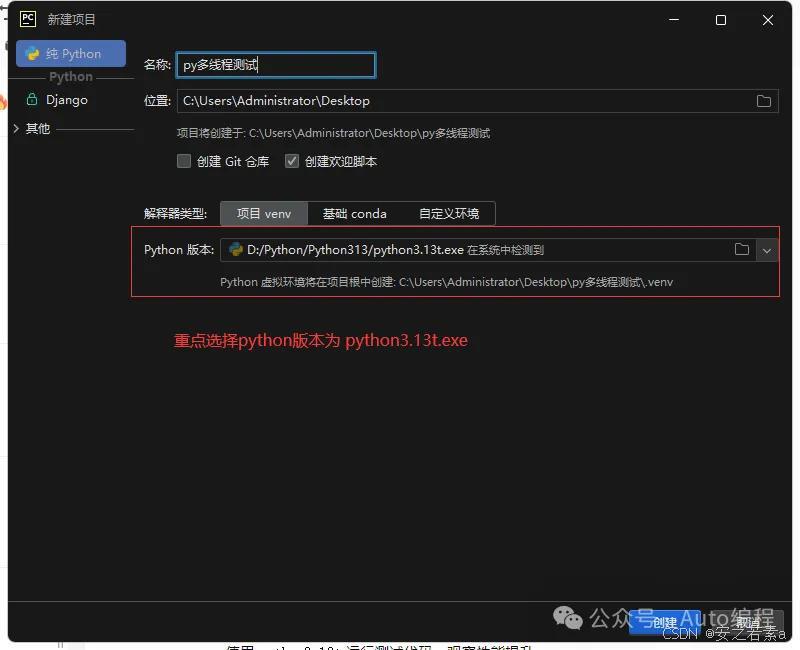Switch to 自定义环境 interpreter tab
Screen dimensions: 800x650
pos(449,214)
